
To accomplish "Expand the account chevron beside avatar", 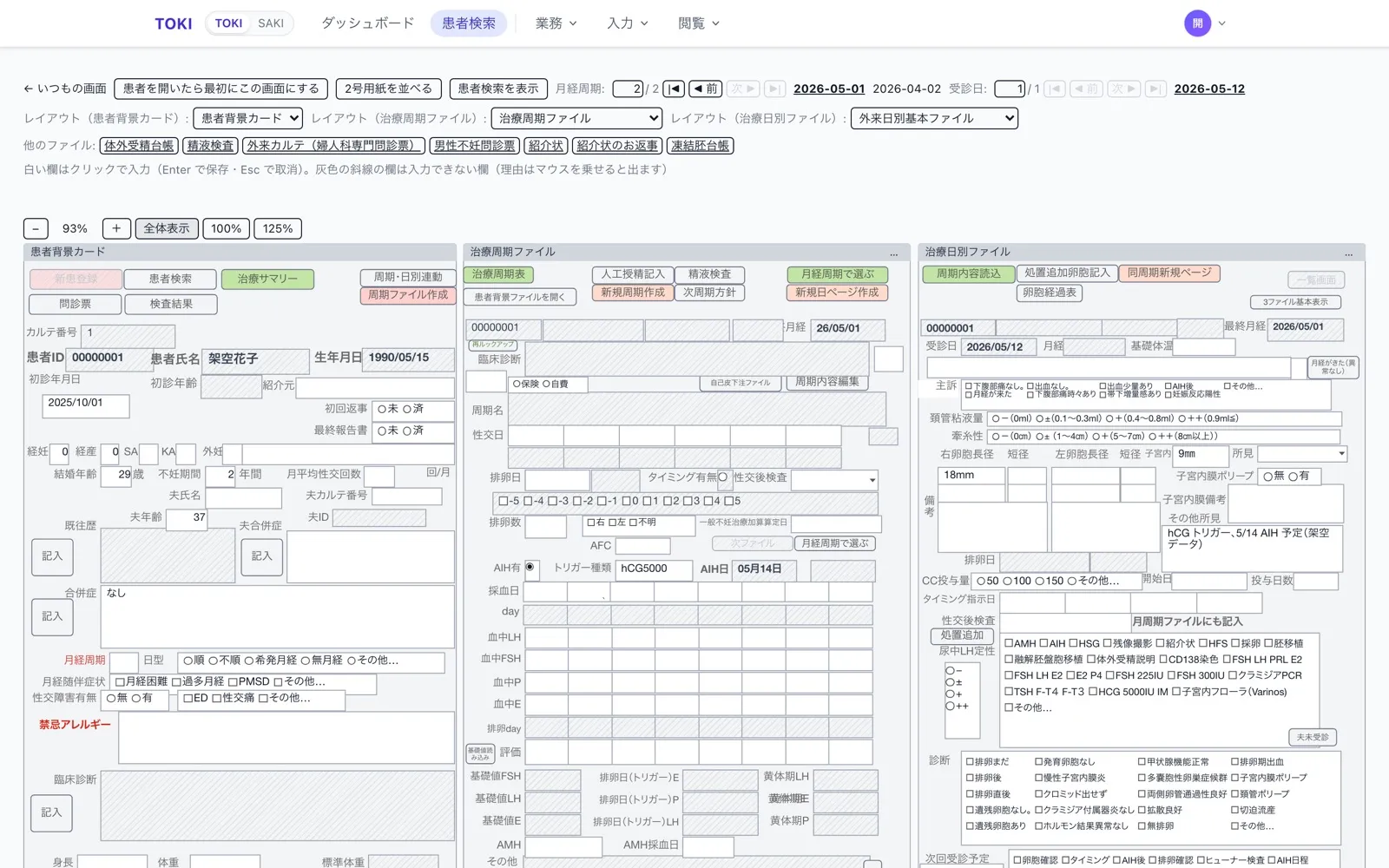I will click(1221, 23).
